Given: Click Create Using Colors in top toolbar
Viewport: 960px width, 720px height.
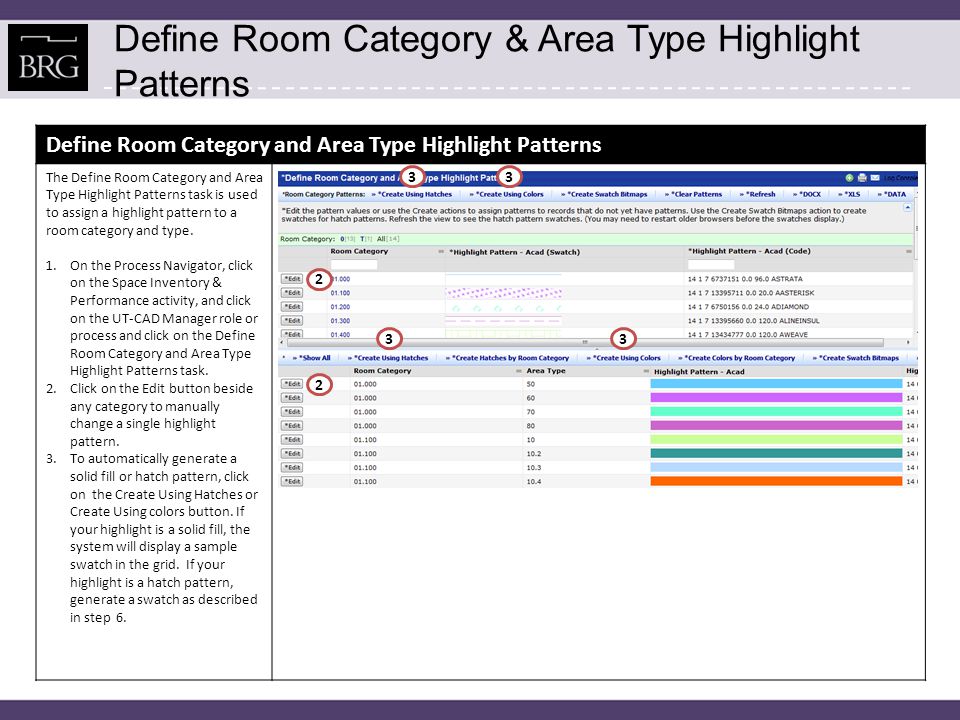Looking at the screenshot, I should pos(509,195).
